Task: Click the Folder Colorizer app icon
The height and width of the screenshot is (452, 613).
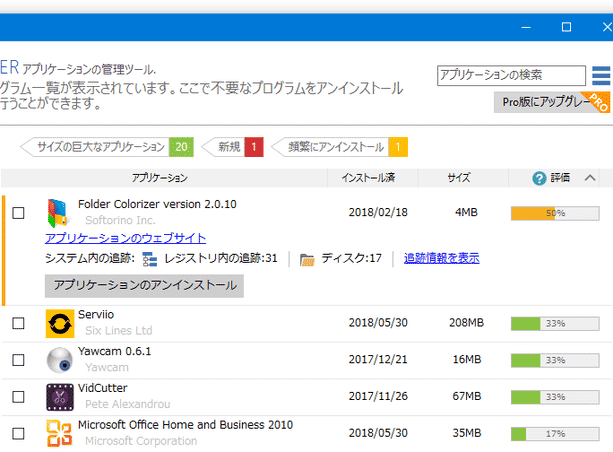Action: pyautogui.click(x=58, y=213)
